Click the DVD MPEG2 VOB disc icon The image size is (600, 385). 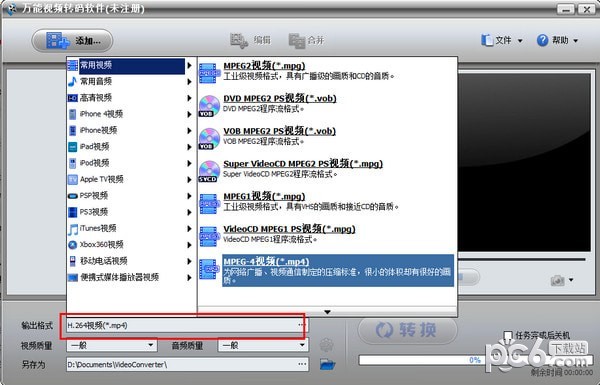coord(209,106)
